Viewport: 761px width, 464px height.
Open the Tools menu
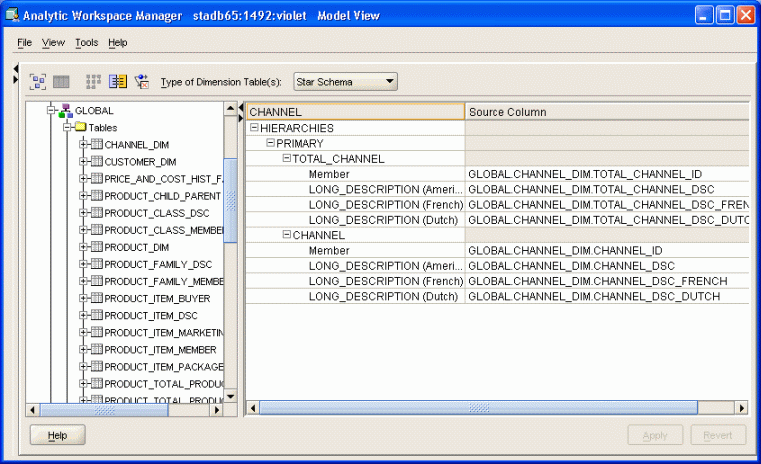pos(86,43)
